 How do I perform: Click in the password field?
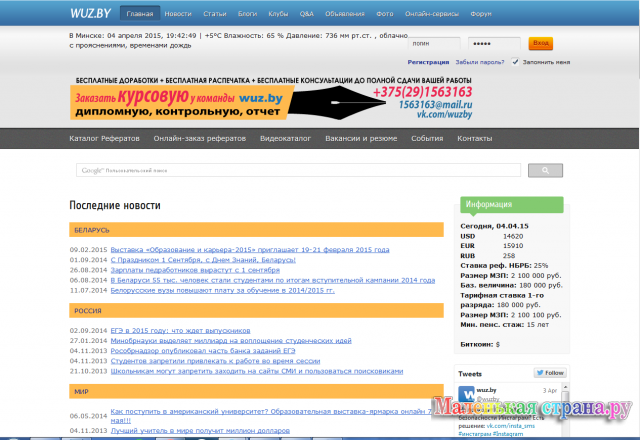[494, 44]
